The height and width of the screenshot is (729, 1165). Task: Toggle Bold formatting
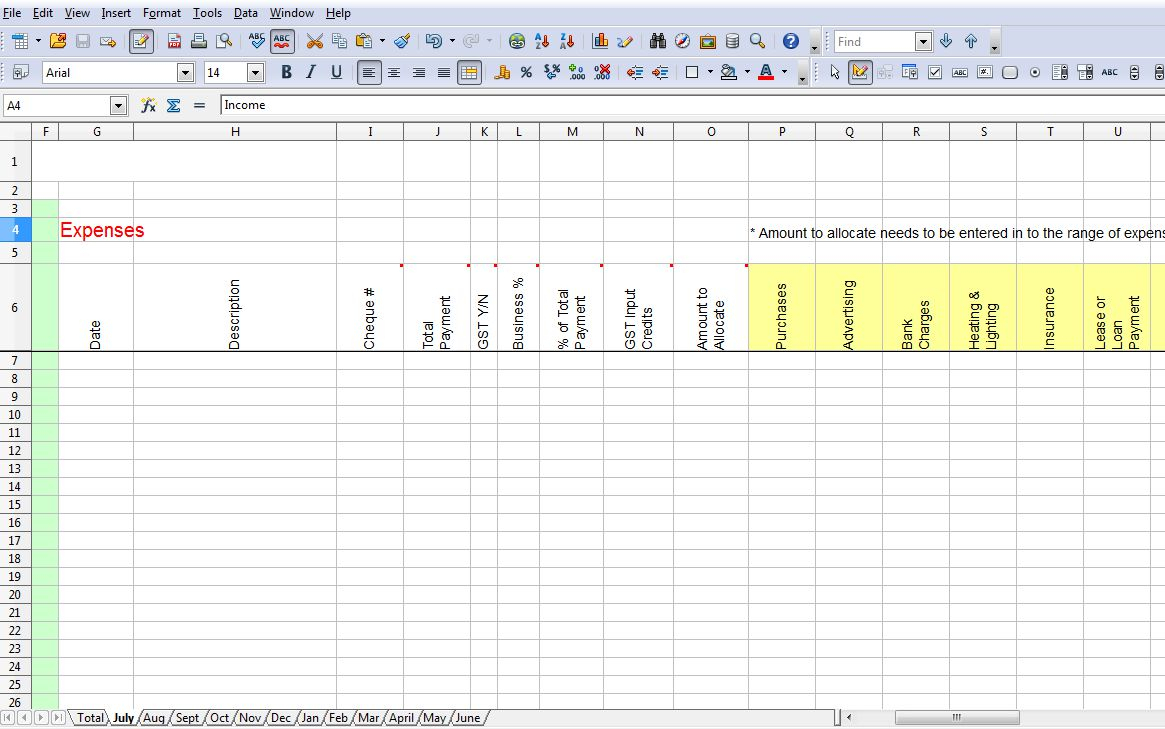[286, 72]
